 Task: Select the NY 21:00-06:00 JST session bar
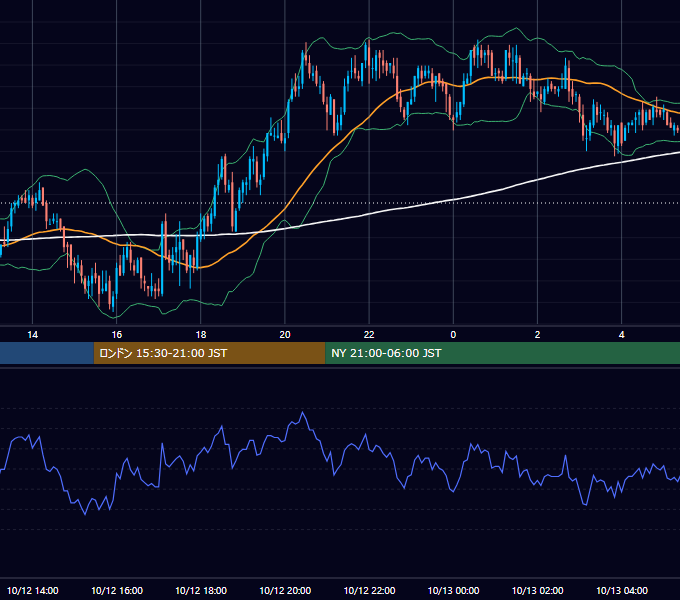pos(503,353)
